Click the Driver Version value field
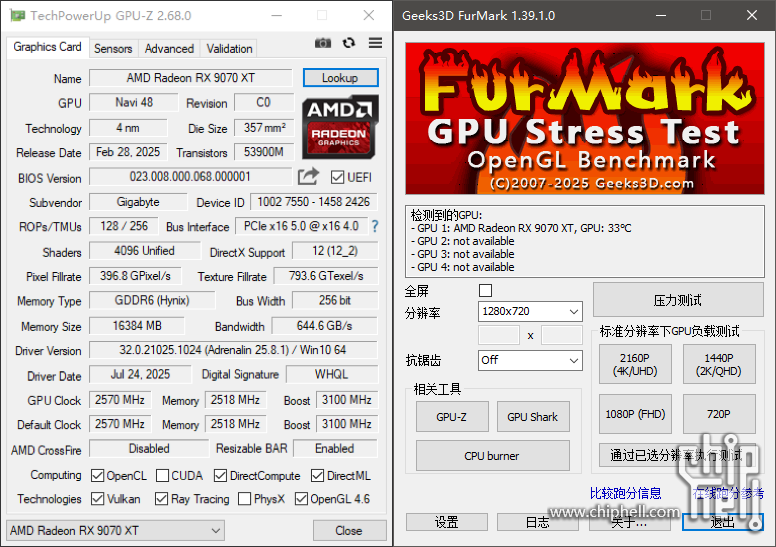Screen dimensions: 776x547 [233, 350]
